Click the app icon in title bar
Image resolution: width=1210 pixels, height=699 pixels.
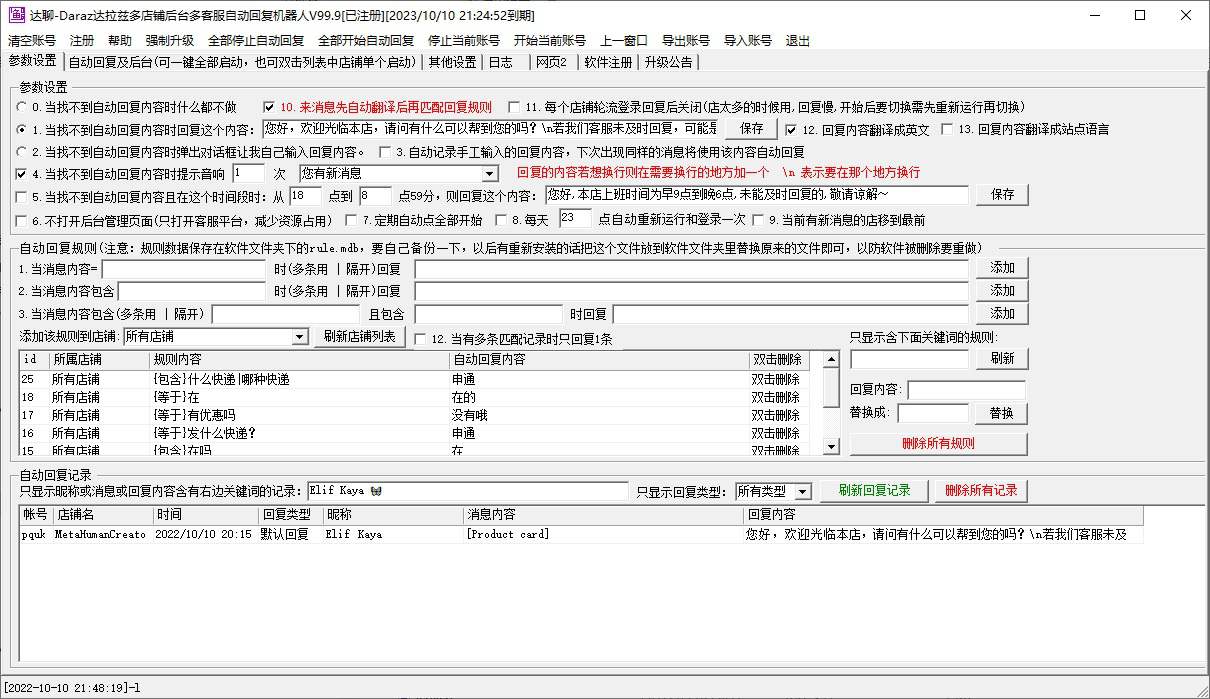[15, 15]
